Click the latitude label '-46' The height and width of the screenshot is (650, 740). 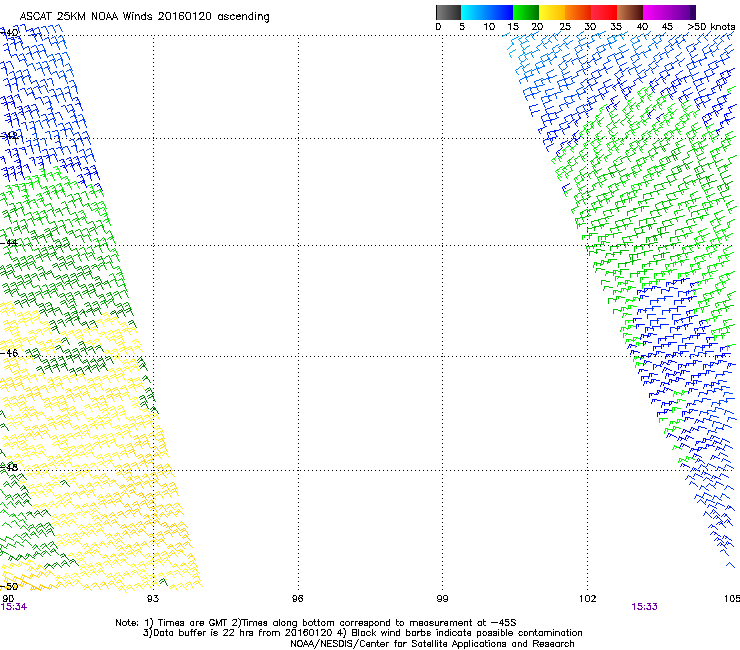(9, 353)
